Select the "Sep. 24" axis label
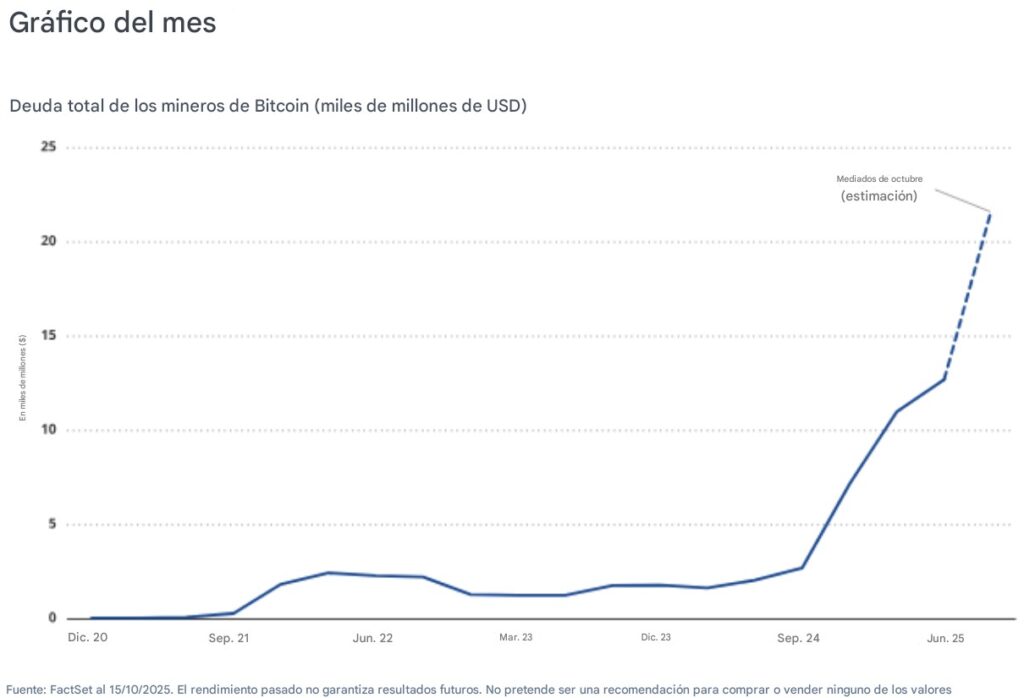This screenshot has height=698, width=1024. pyautogui.click(x=800, y=636)
